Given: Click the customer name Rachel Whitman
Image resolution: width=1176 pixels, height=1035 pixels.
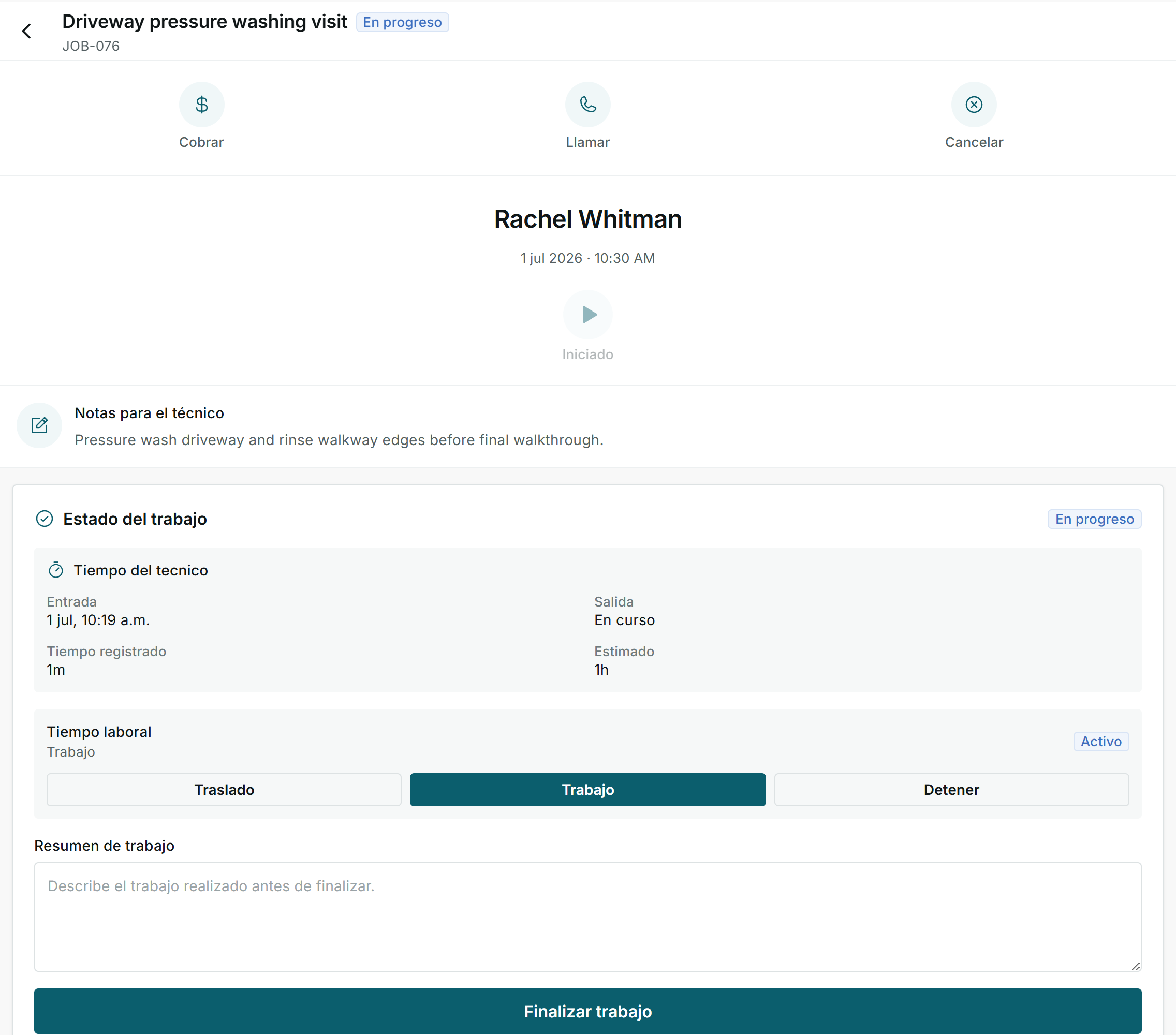Looking at the screenshot, I should (x=587, y=219).
